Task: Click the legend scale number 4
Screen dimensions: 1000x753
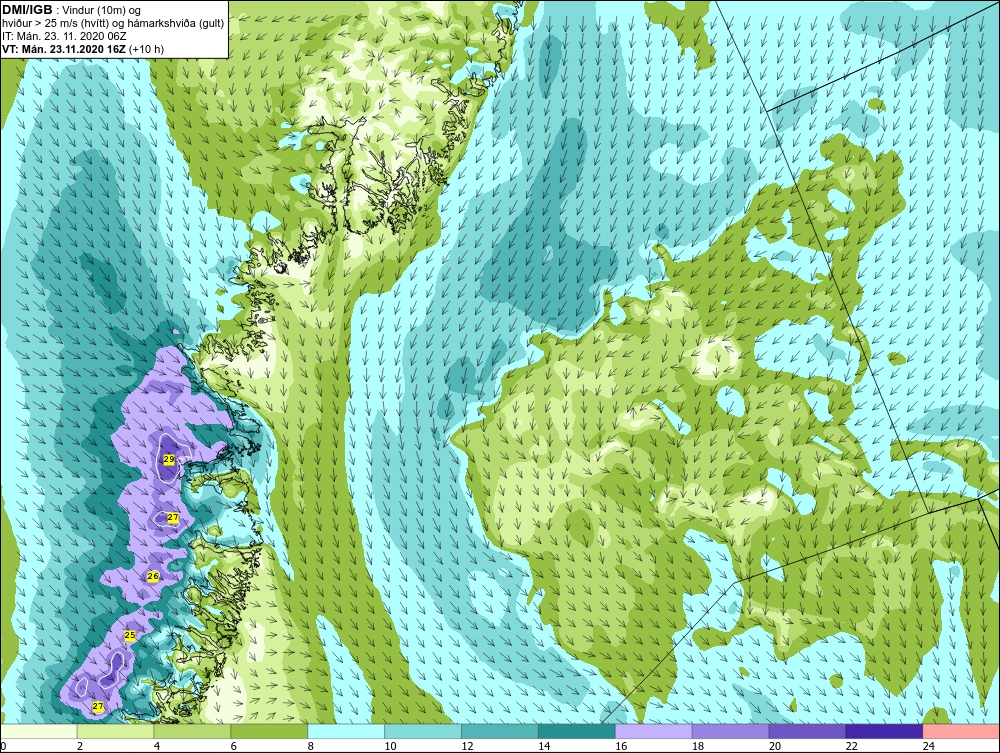Action: [x=157, y=746]
